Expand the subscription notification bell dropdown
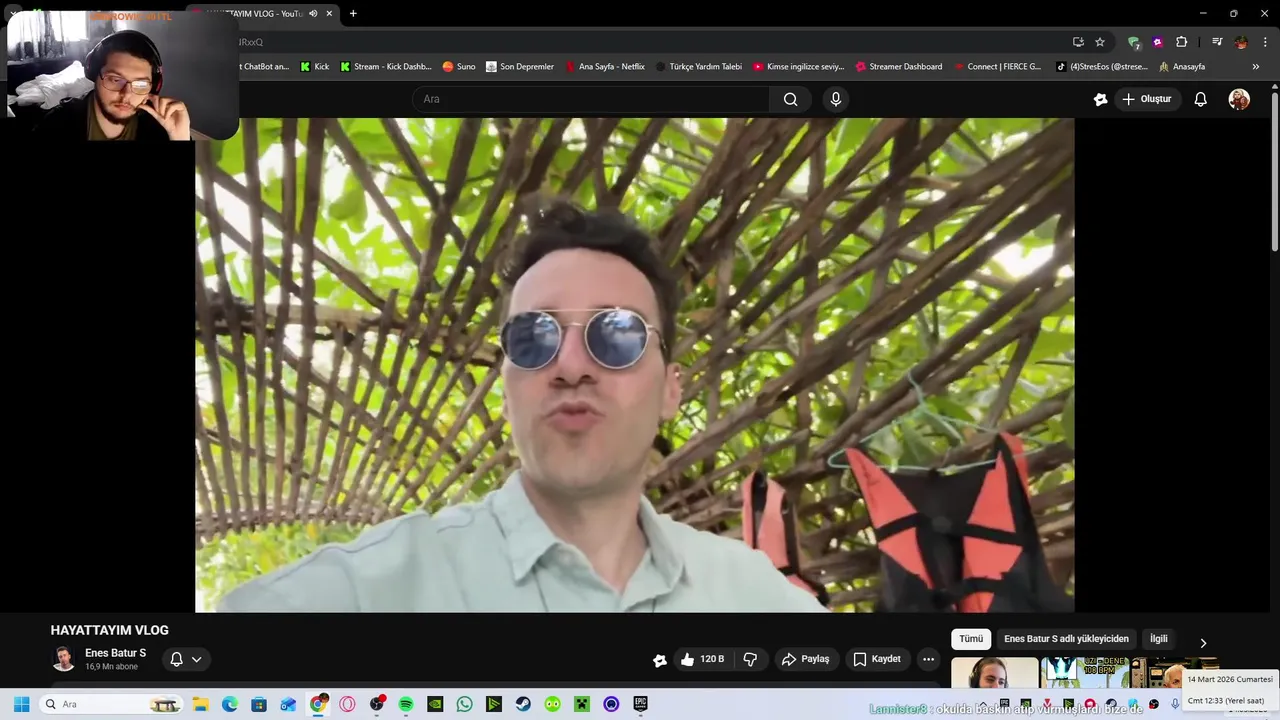The image size is (1280, 720). point(186,659)
